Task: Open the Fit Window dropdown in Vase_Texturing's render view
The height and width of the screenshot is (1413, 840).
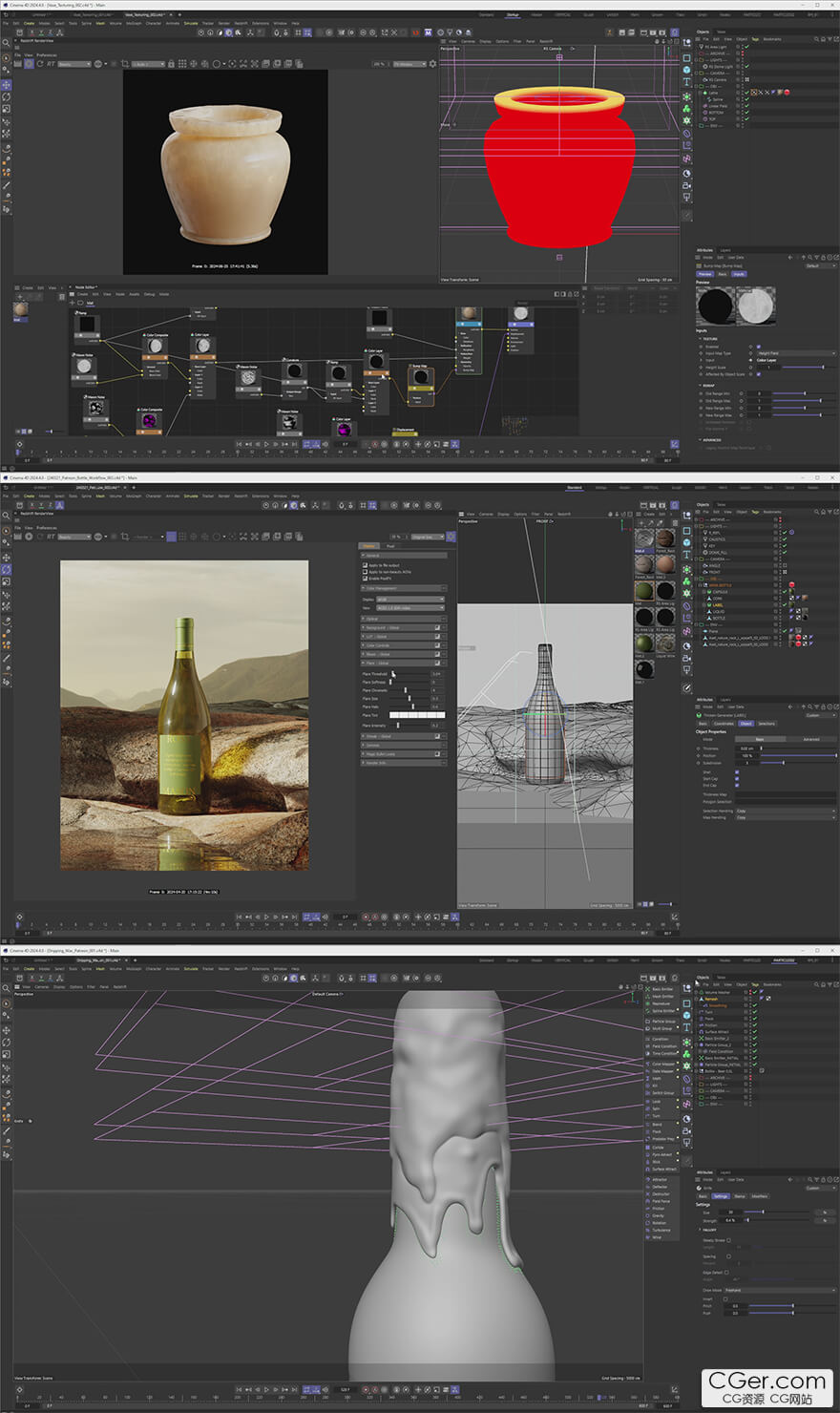Action: tap(409, 64)
